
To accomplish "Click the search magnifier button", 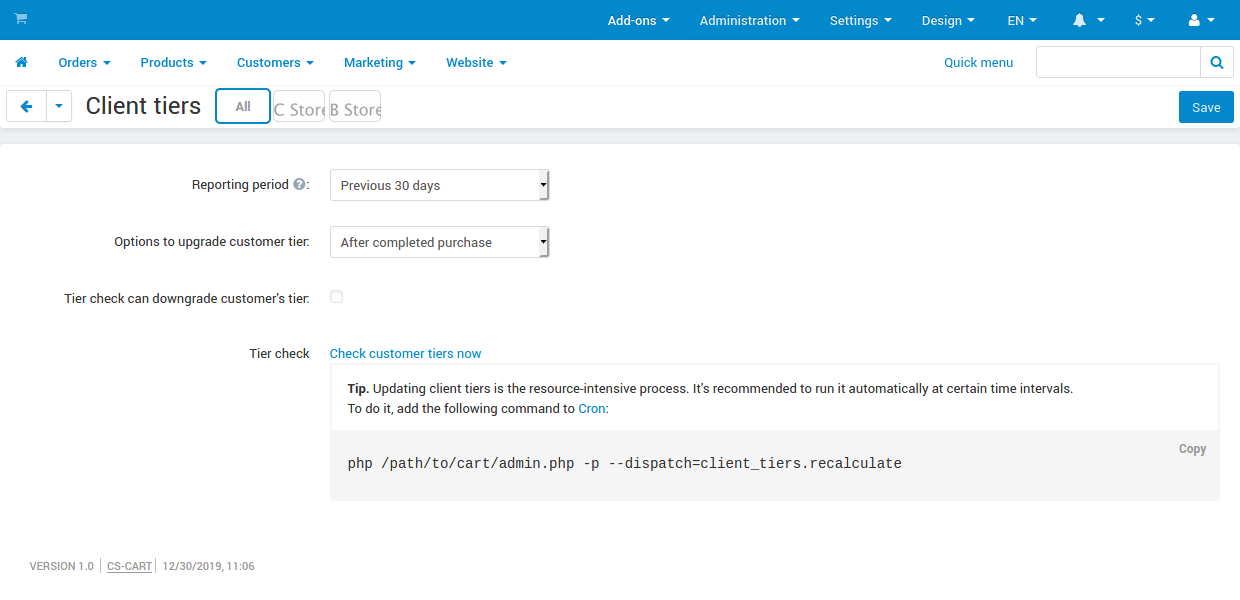I will coord(1217,62).
